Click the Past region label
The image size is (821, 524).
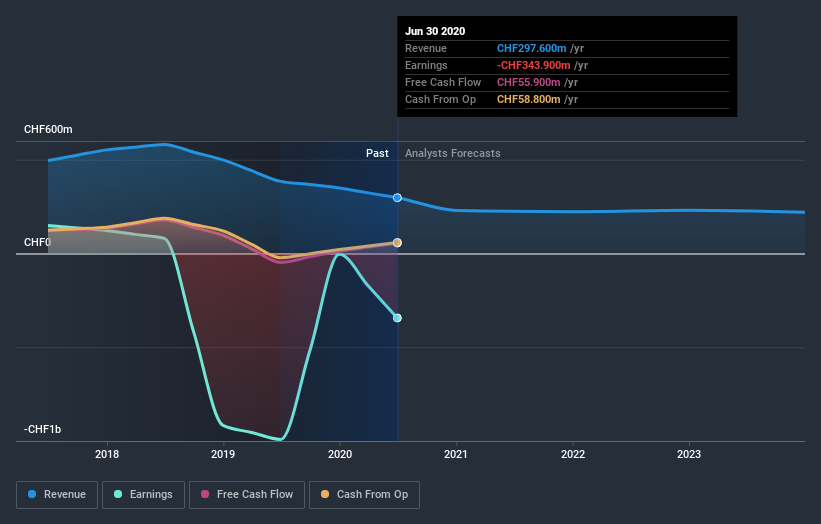click(x=377, y=153)
